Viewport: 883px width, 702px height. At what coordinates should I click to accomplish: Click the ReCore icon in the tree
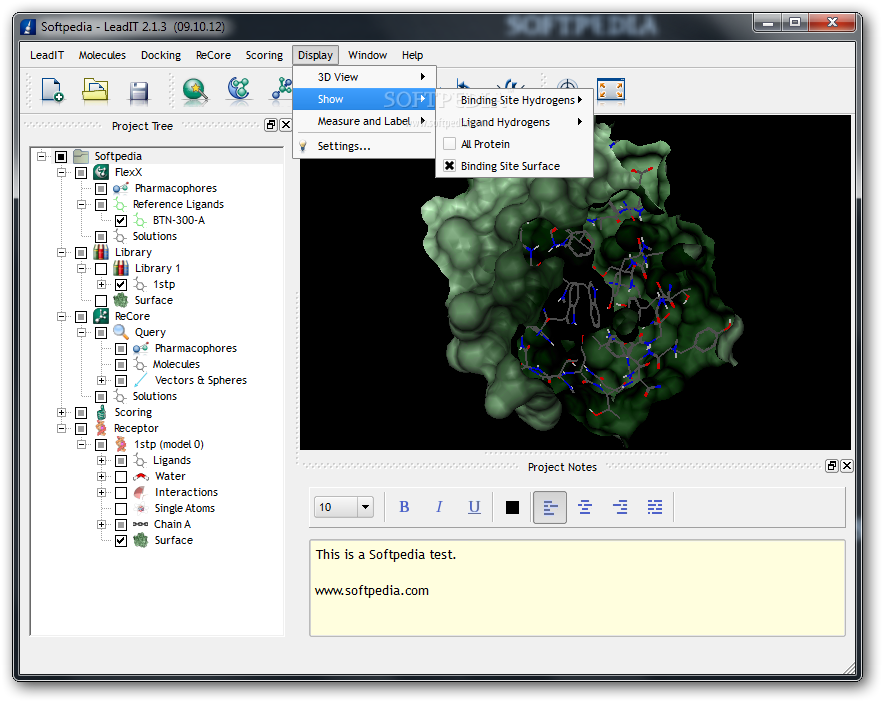[101, 316]
